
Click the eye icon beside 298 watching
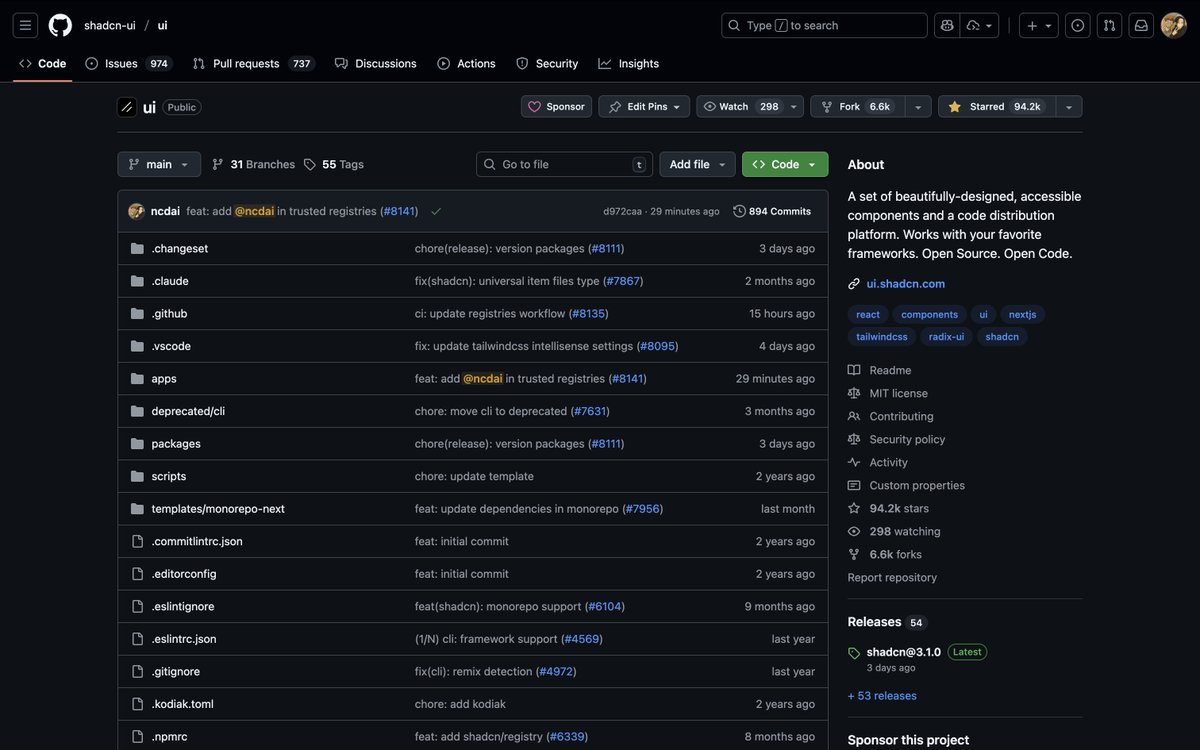[854, 531]
